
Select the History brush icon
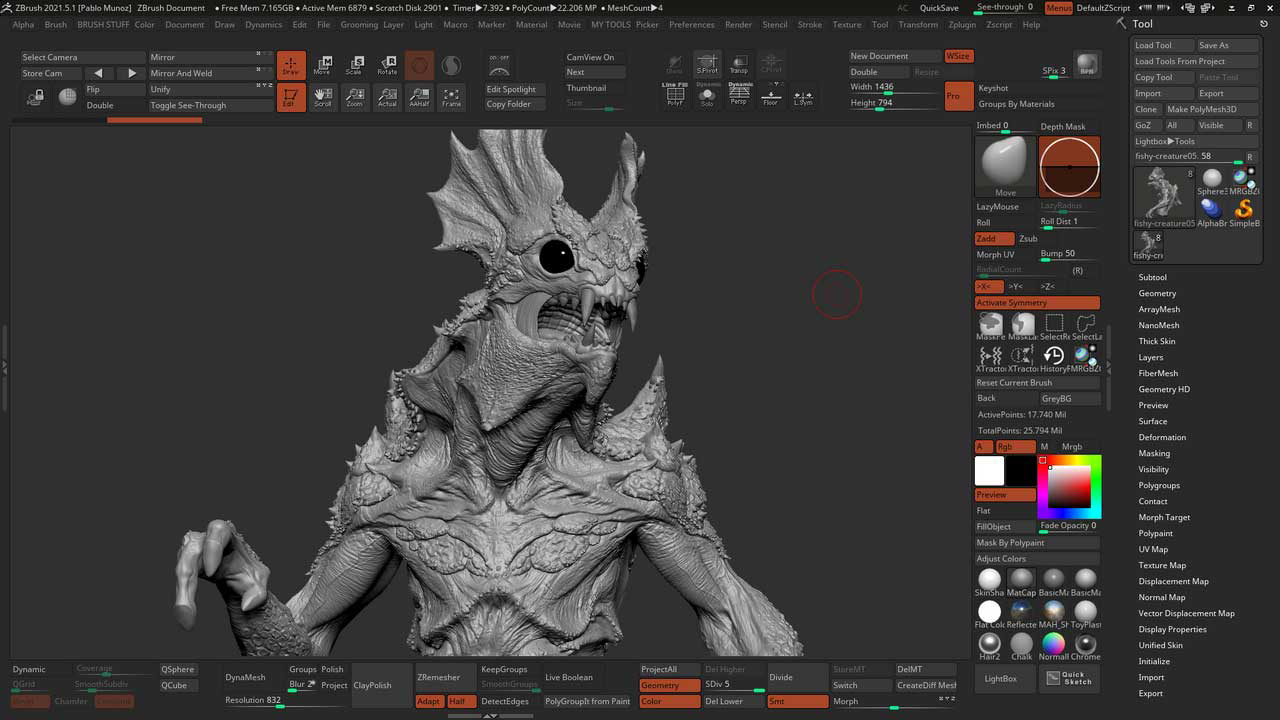(1054, 359)
